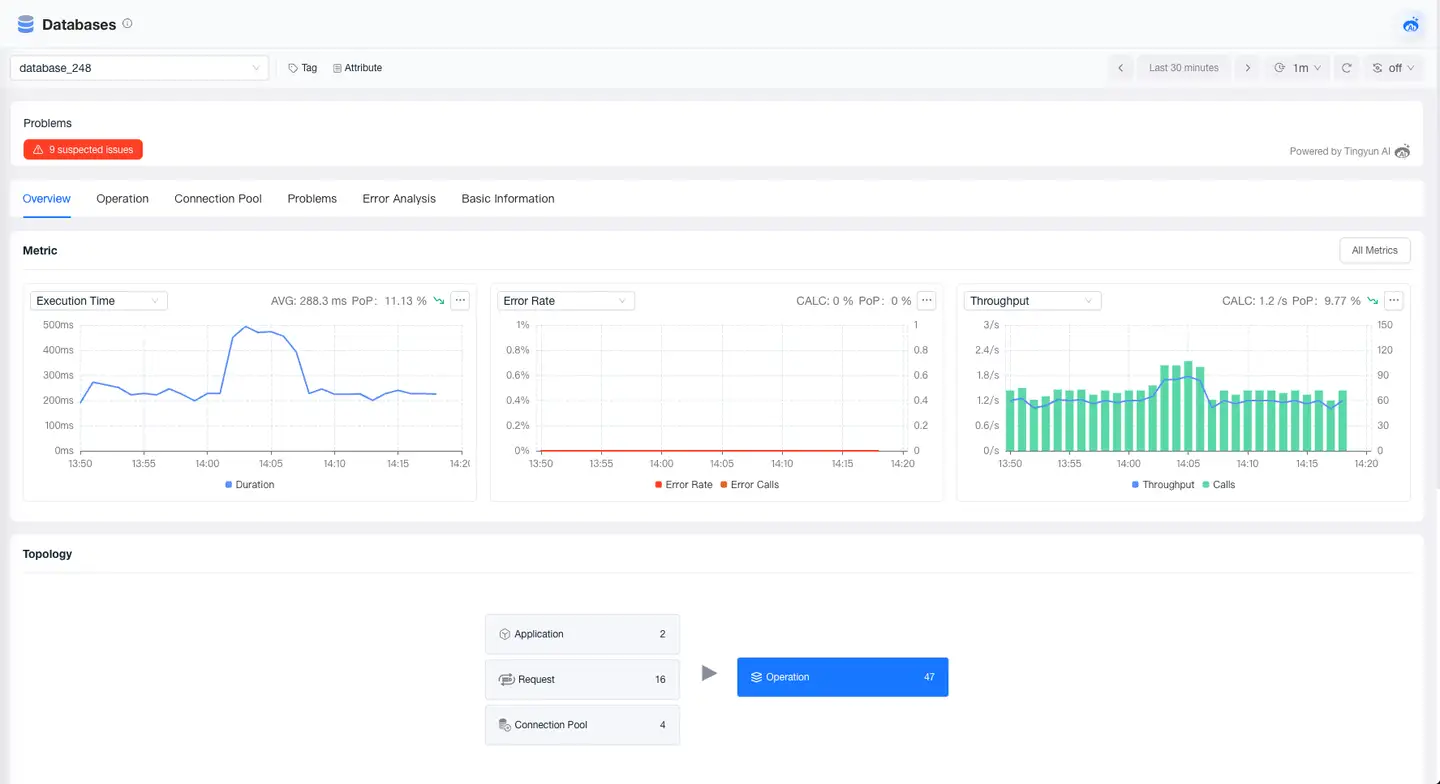The image size is (1440, 784).
Task: Click the Attribute filter icon
Action: pos(338,67)
